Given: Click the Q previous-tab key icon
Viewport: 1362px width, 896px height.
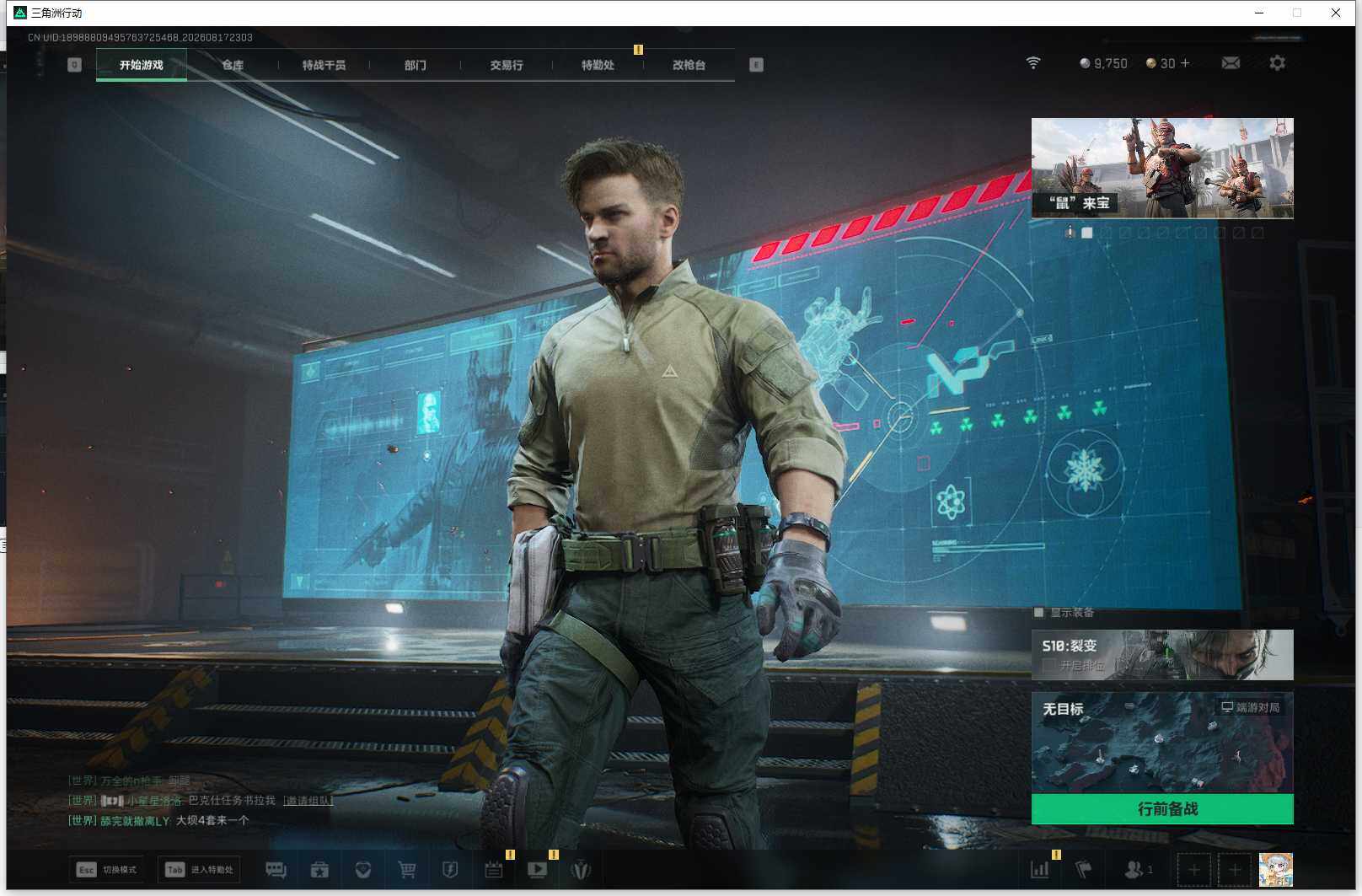Looking at the screenshot, I should point(74,65).
